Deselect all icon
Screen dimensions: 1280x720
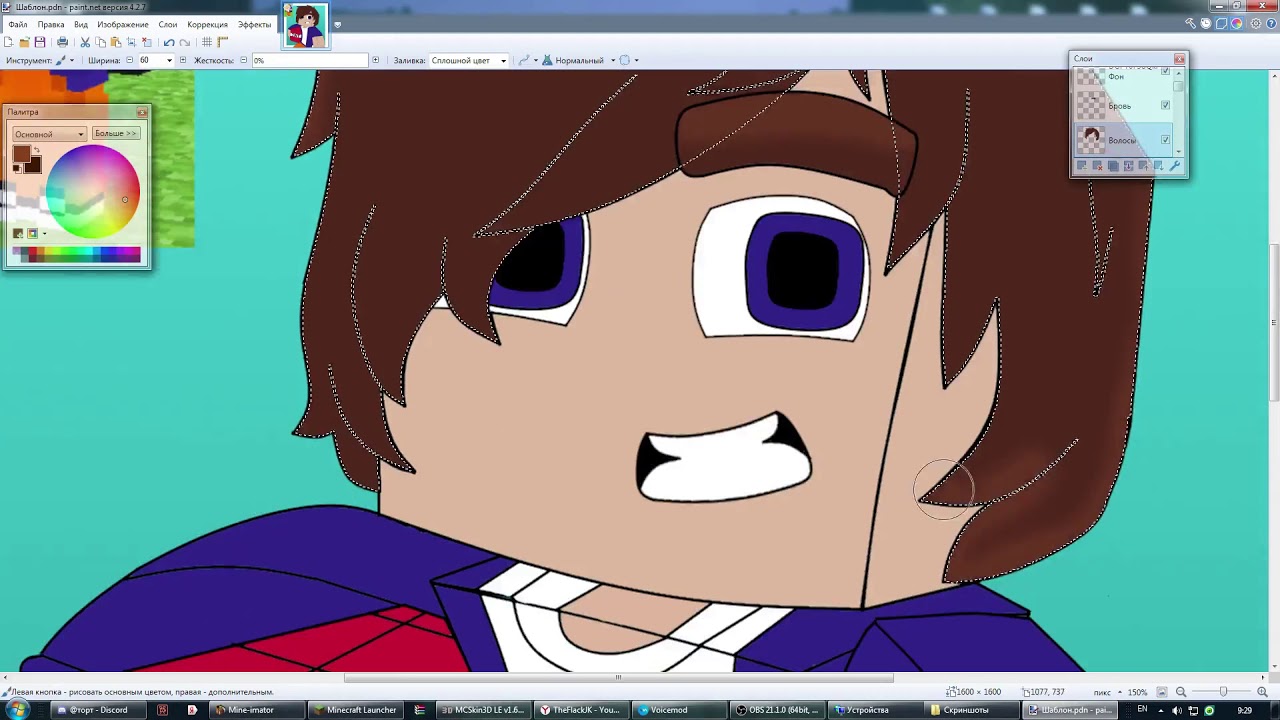147,42
